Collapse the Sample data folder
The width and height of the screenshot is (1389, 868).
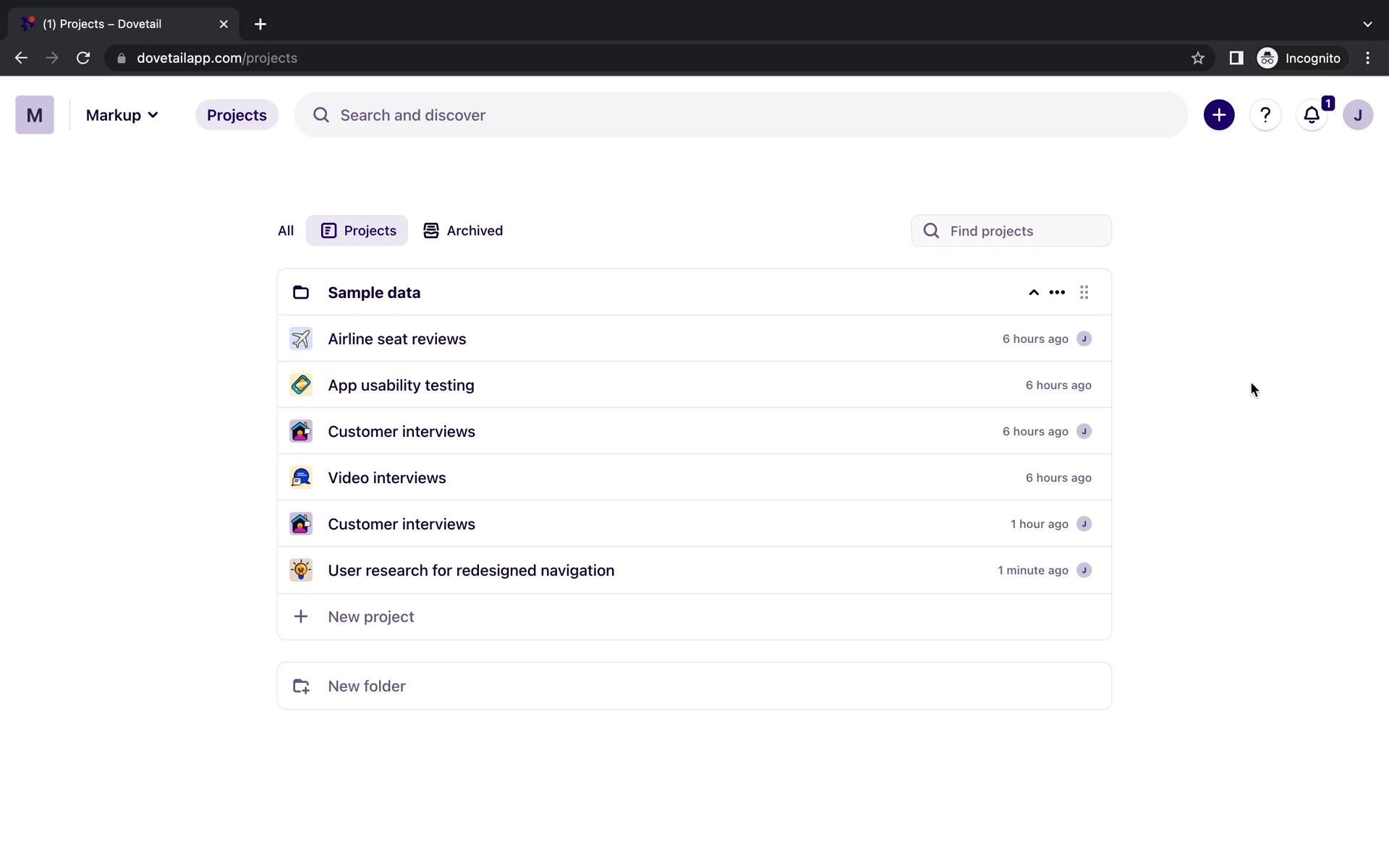point(1033,292)
